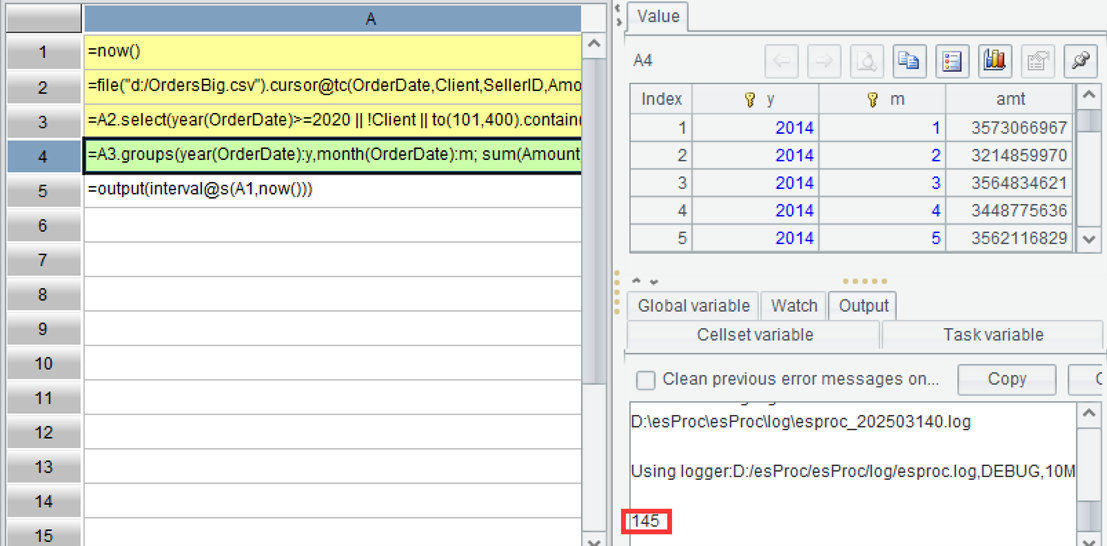Viewport: 1107px width, 546px height.
Task: Click the forward arrow icon in Value panel
Action: tap(824, 61)
